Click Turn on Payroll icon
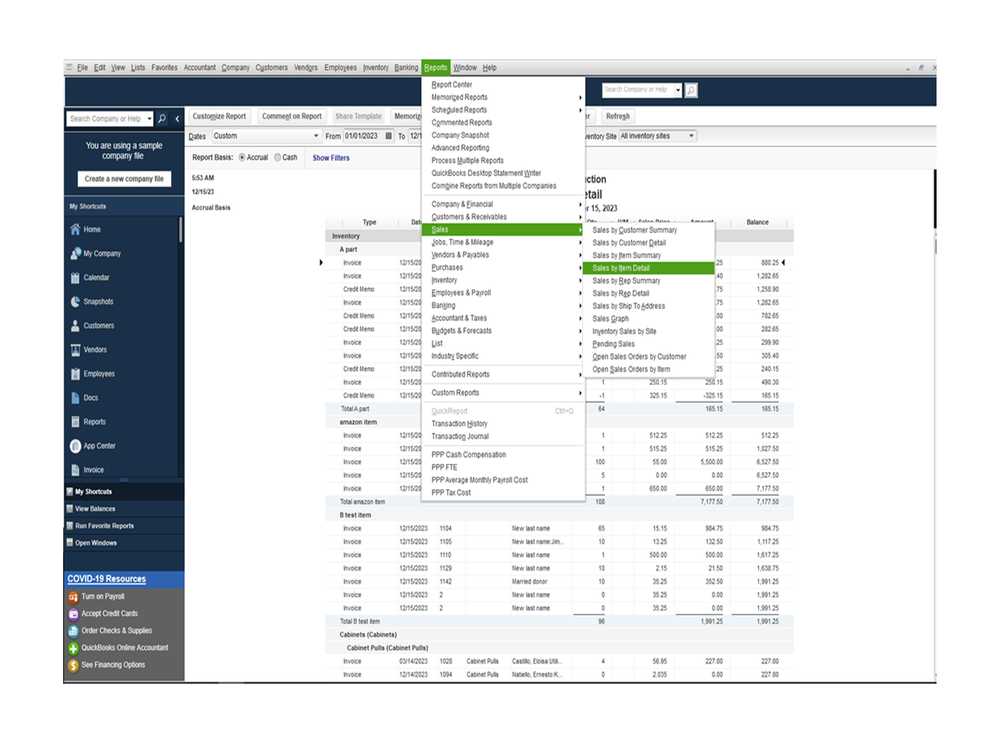Viewport: 999px width, 749px height. coord(73,597)
